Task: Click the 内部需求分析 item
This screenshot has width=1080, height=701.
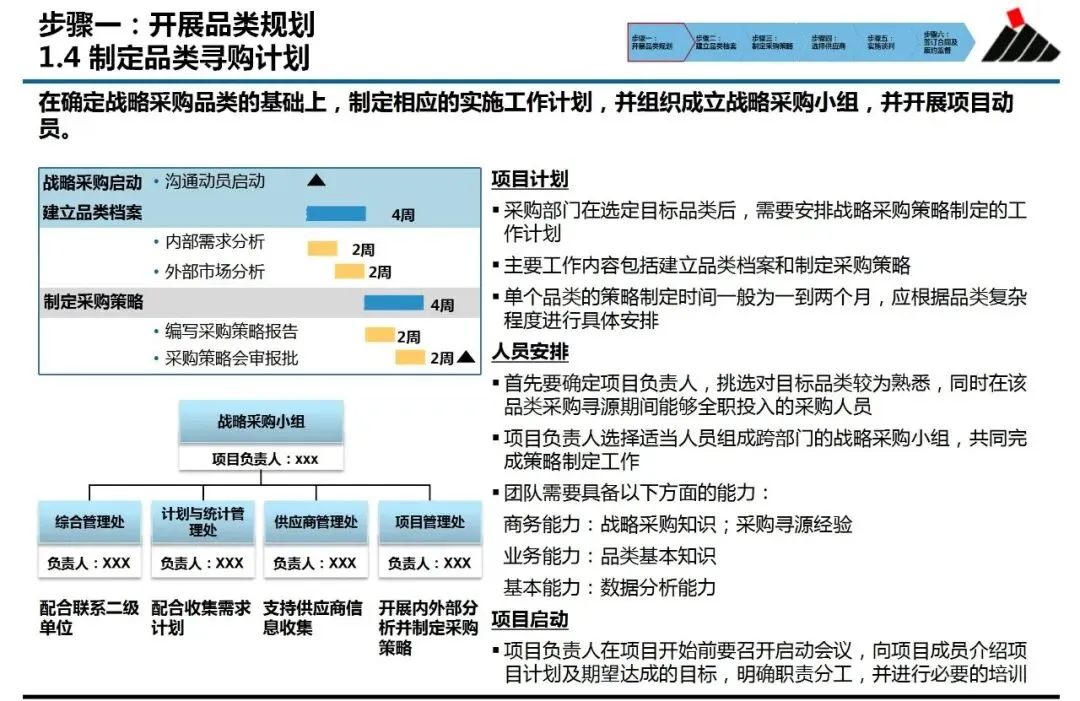Action: pos(215,242)
